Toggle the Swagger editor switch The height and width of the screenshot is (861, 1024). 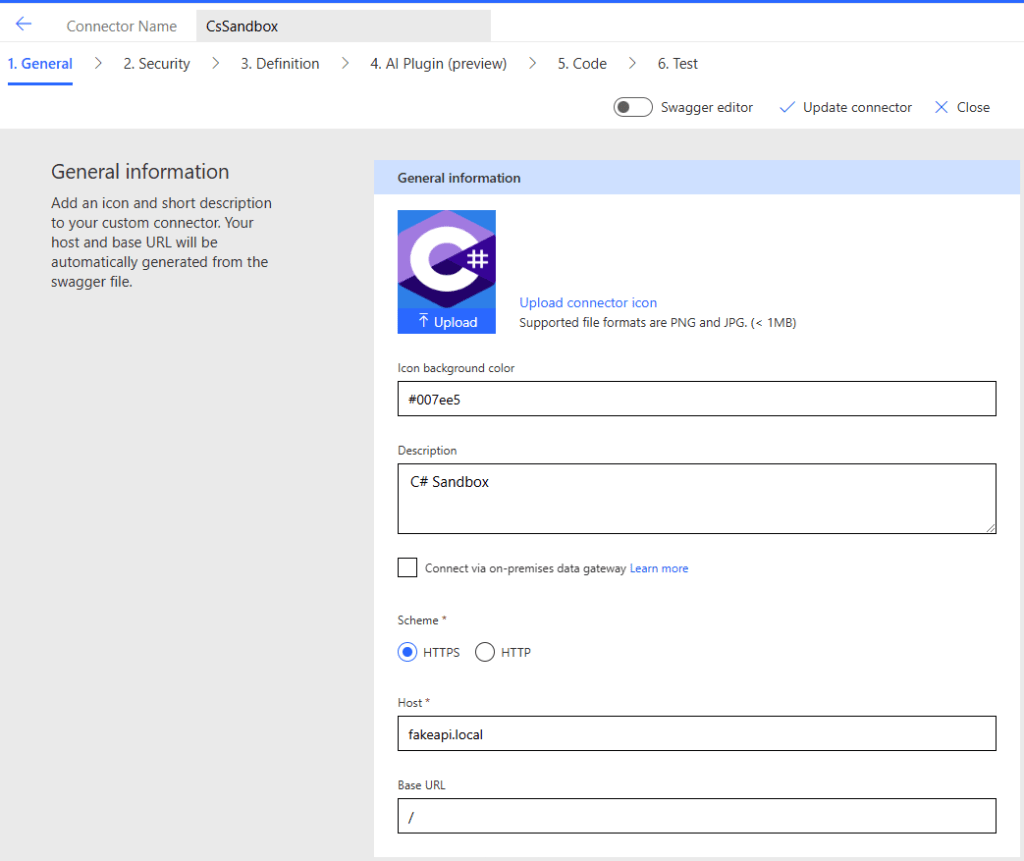coord(633,107)
